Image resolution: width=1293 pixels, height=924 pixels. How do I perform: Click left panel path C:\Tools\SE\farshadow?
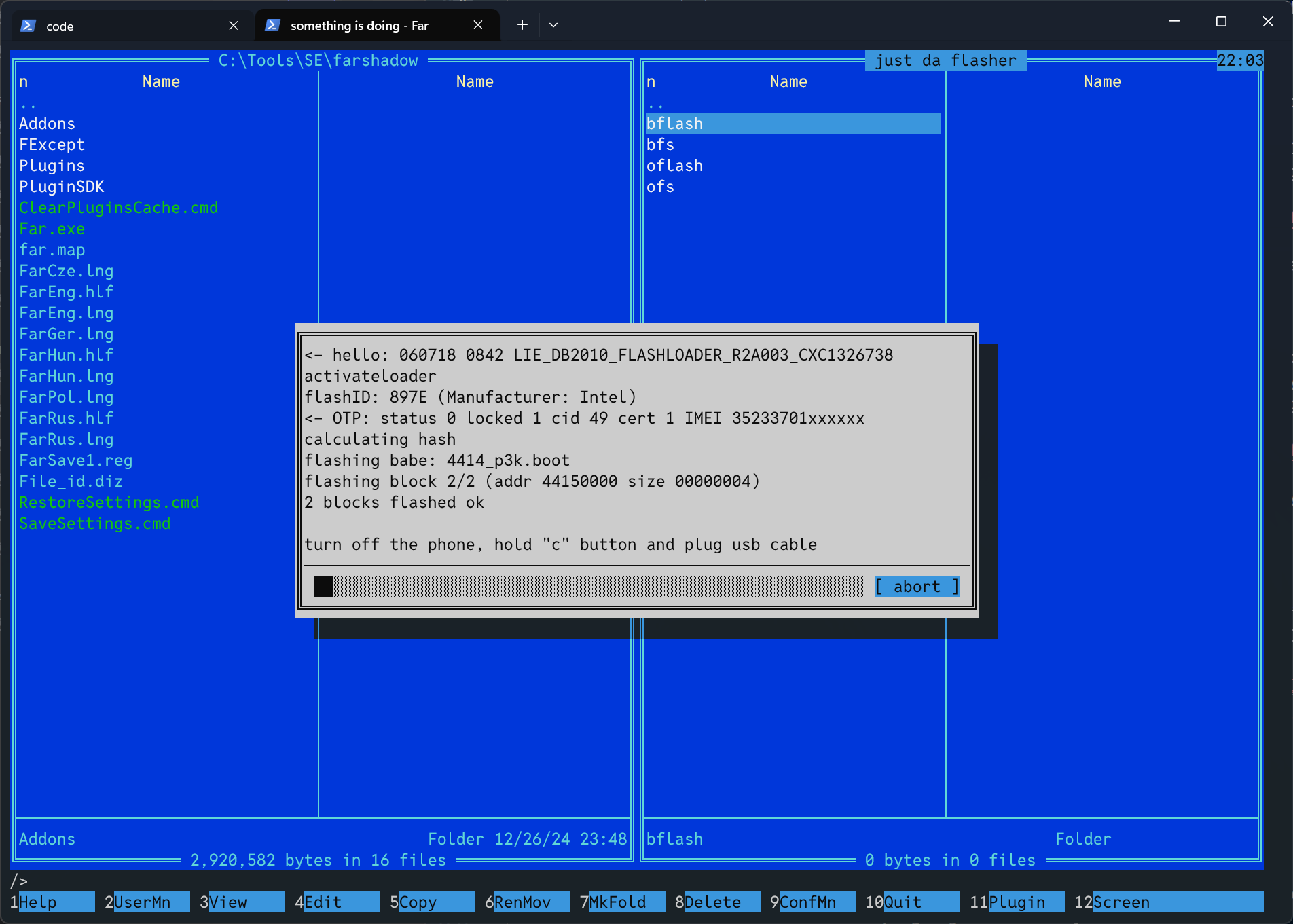click(318, 60)
